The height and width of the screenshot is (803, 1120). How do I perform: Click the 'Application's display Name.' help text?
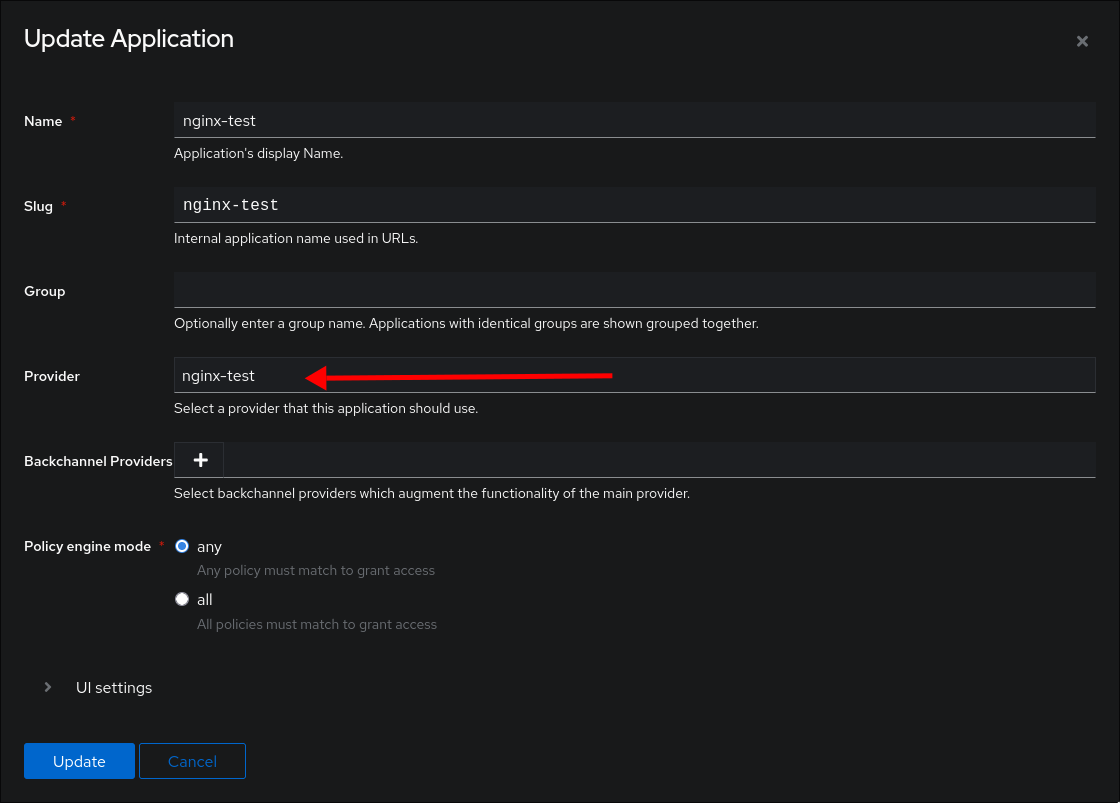(259, 154)
